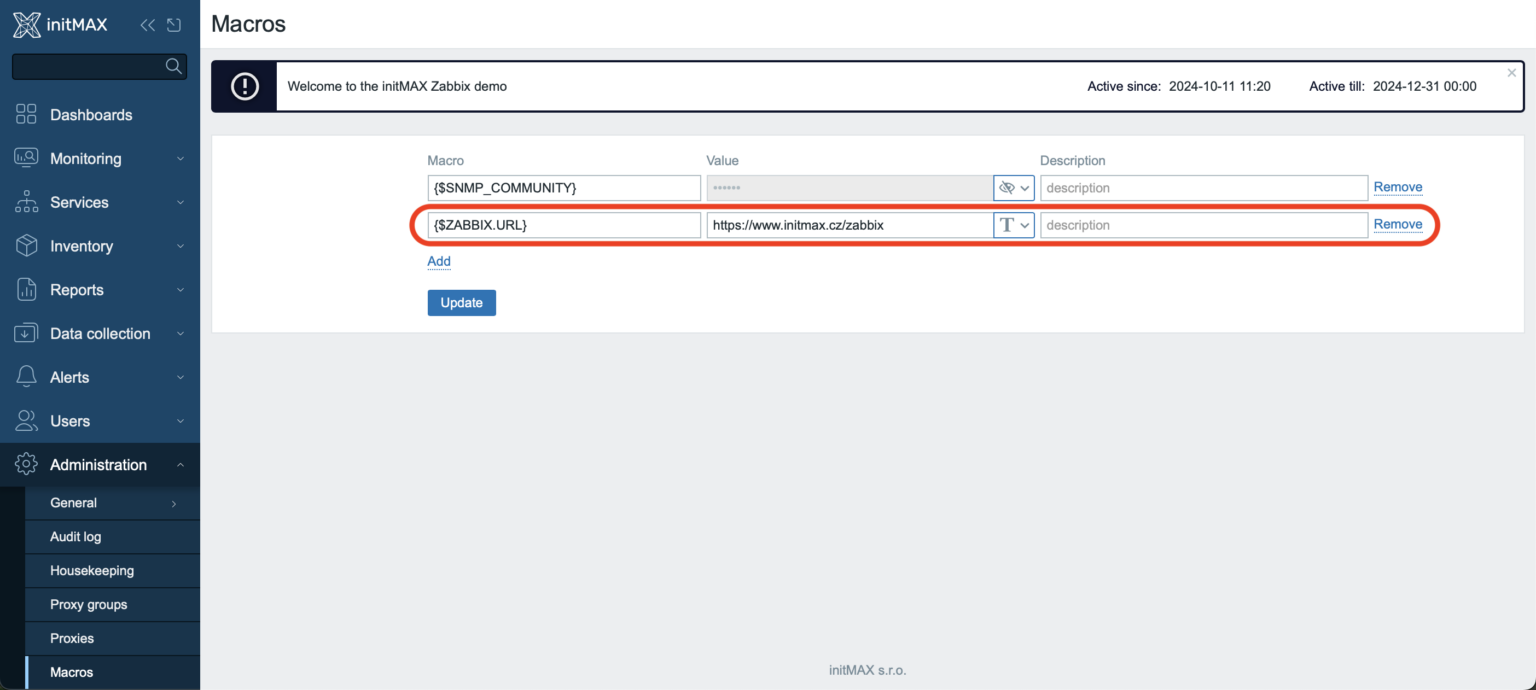Select Housekeeping in Administration submenu
1536x690 pixels.
pos(92,571)
